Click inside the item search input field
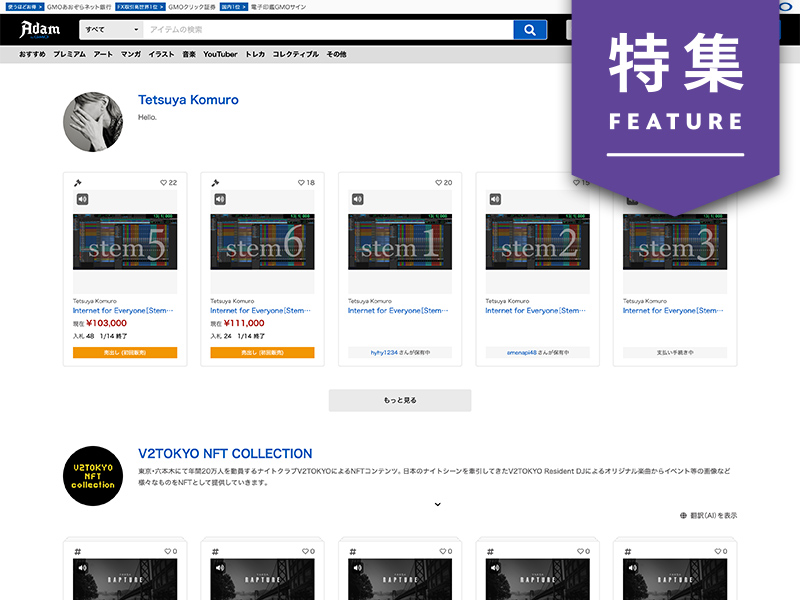 click(300, 30)
